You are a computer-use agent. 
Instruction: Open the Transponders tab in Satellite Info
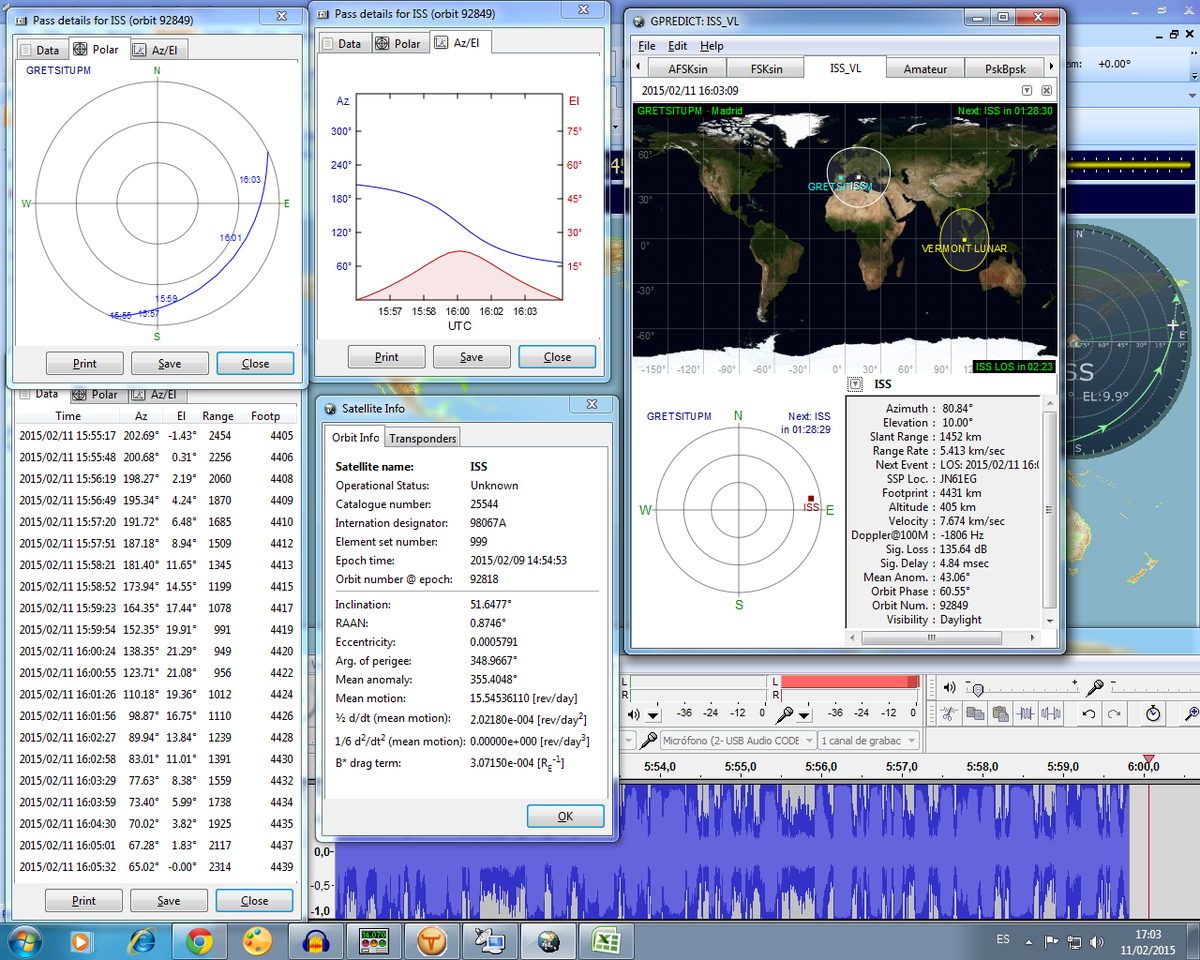pos(422,438)
